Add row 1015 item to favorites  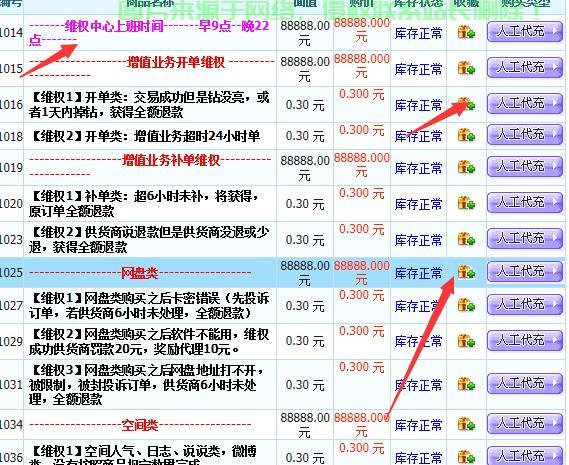(x=466, y=68)
